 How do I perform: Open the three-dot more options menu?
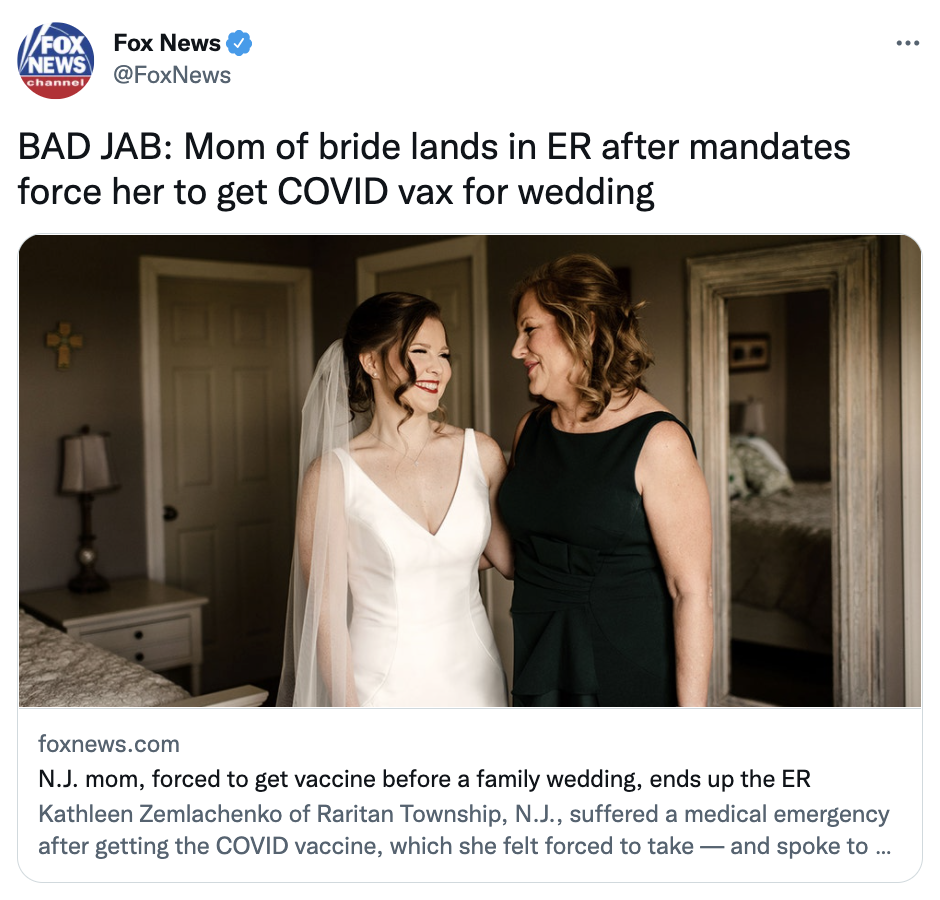tap(908, 43)
